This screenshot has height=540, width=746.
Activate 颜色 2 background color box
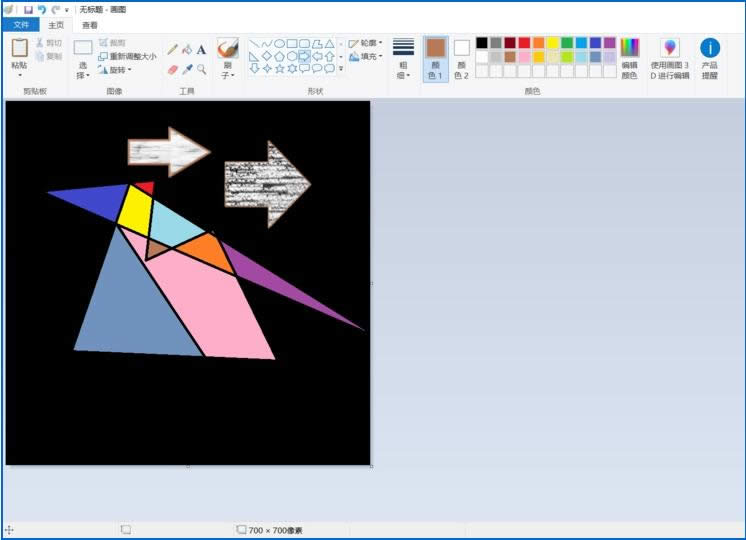point(461,58)
